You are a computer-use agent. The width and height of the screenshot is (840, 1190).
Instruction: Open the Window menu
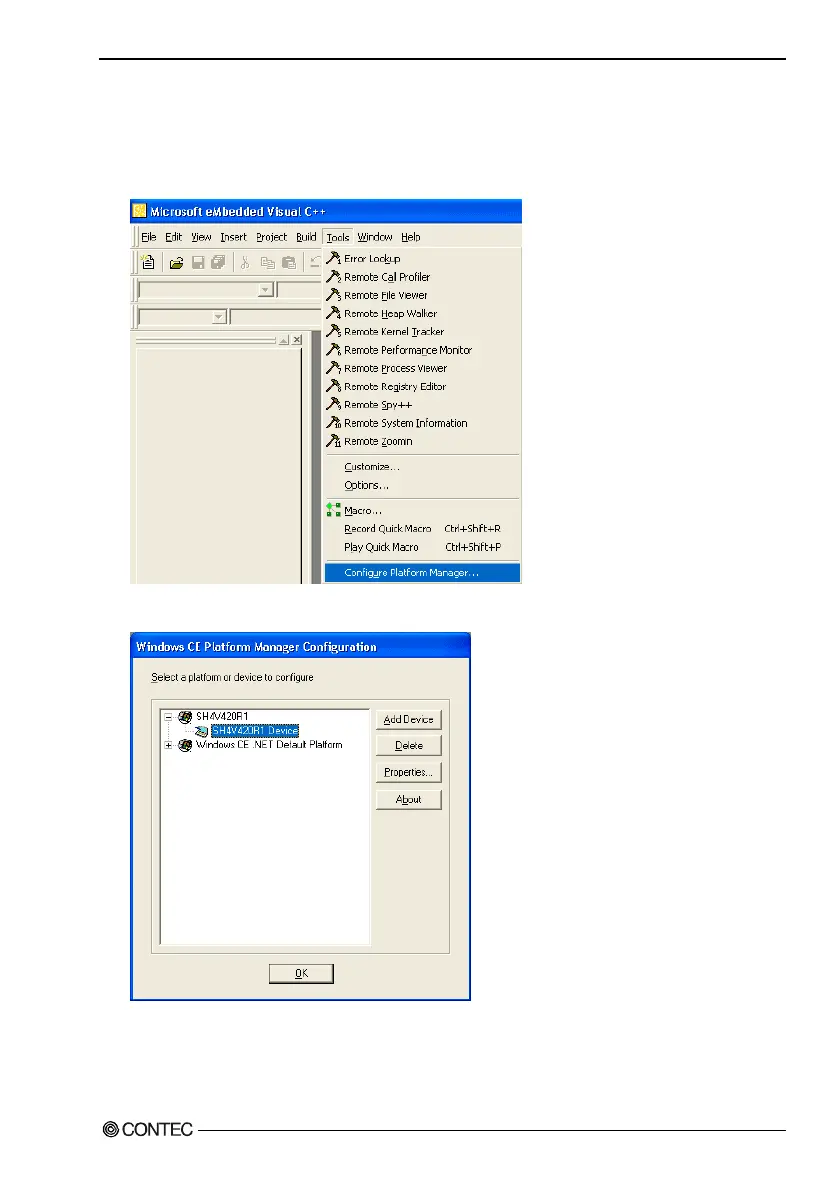(x=375, y=237)
